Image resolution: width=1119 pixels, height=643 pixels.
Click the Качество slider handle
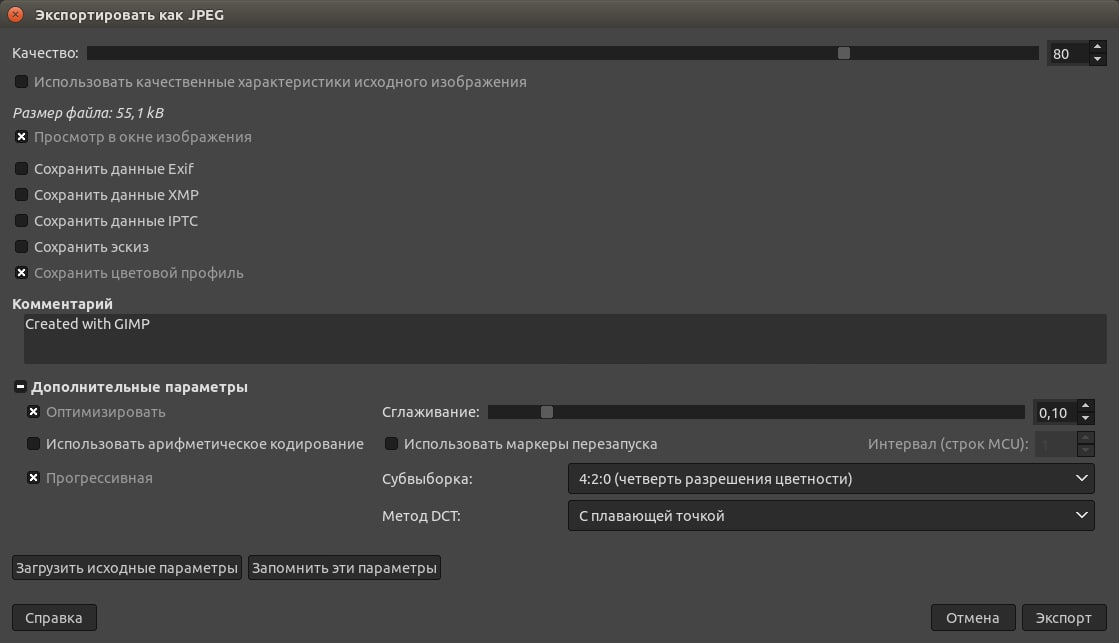coord(844,53)
